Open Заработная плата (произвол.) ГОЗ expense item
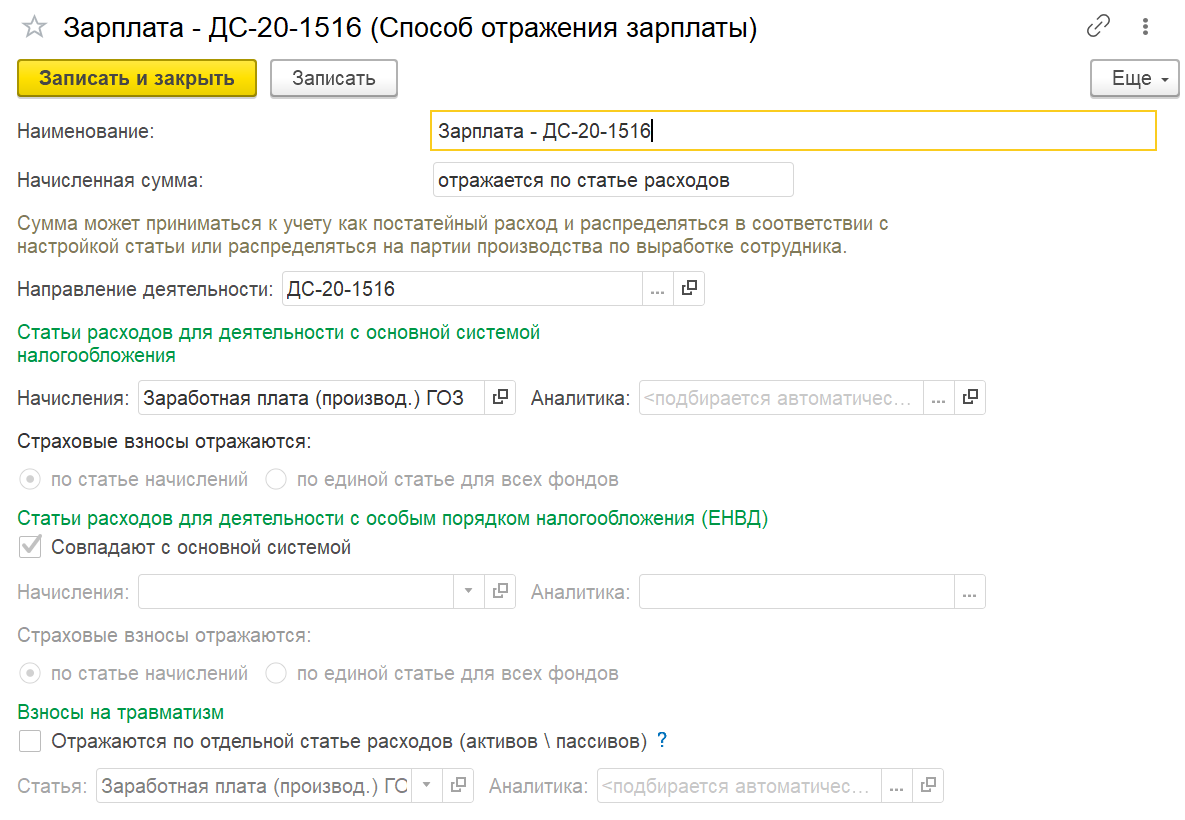The image size is (1185, 820). coord(500,398)
